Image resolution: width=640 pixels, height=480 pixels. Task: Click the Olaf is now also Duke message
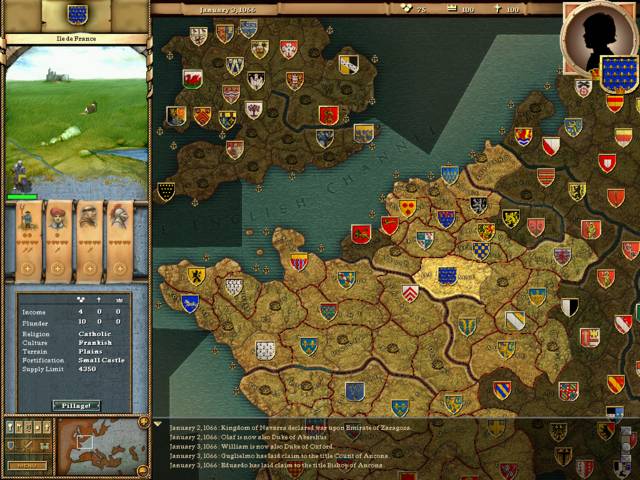click(x=248, y=437)
